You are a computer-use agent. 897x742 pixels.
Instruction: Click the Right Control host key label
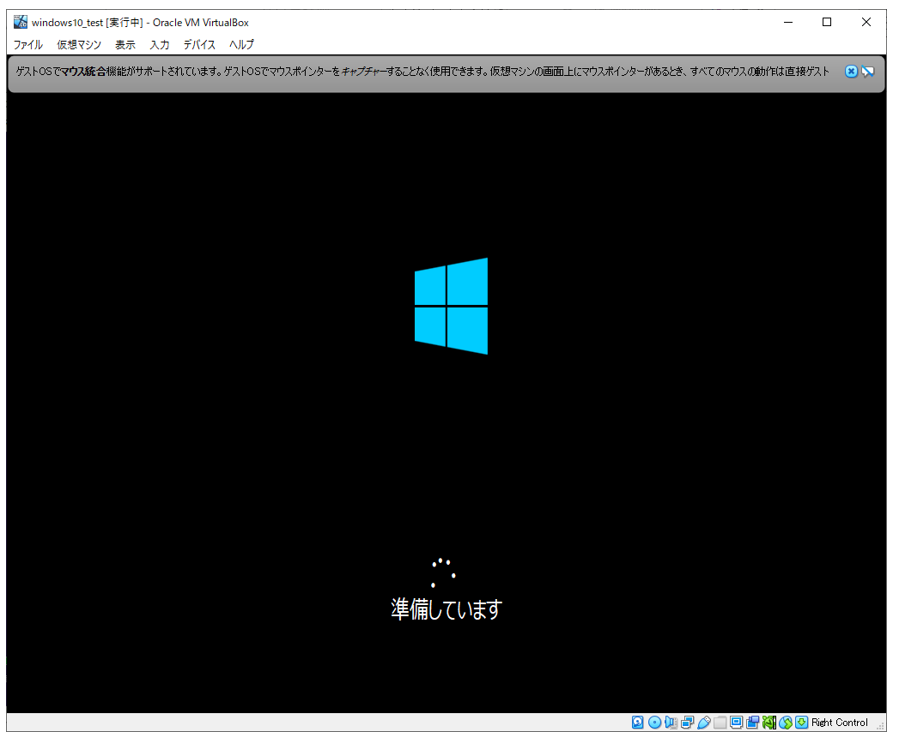(x=839, y=723)
